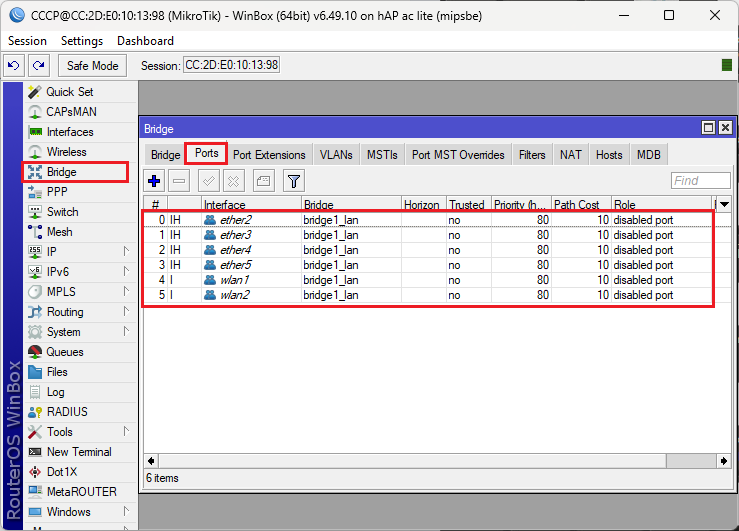Click the Find search field
739x531 pixels.
[700, 180]
